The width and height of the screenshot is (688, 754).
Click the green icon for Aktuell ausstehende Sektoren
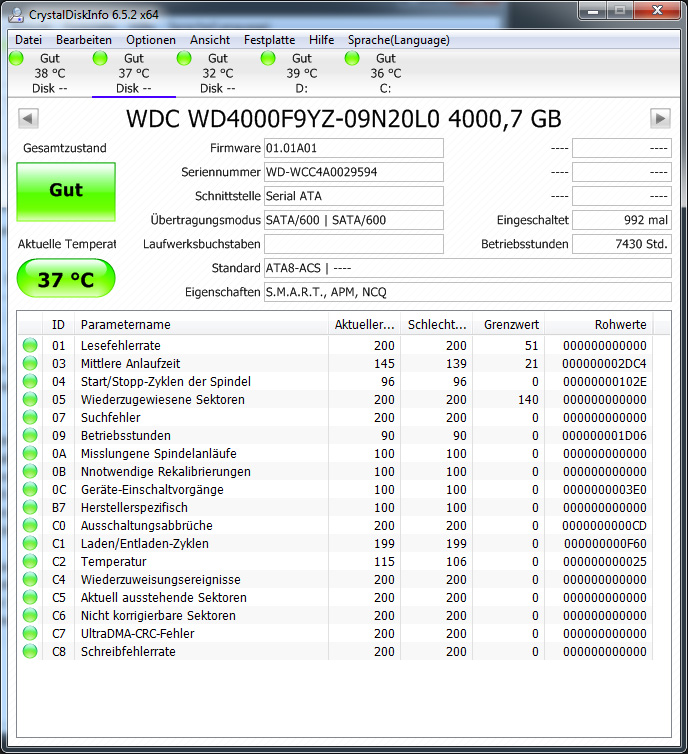[30, 597]
